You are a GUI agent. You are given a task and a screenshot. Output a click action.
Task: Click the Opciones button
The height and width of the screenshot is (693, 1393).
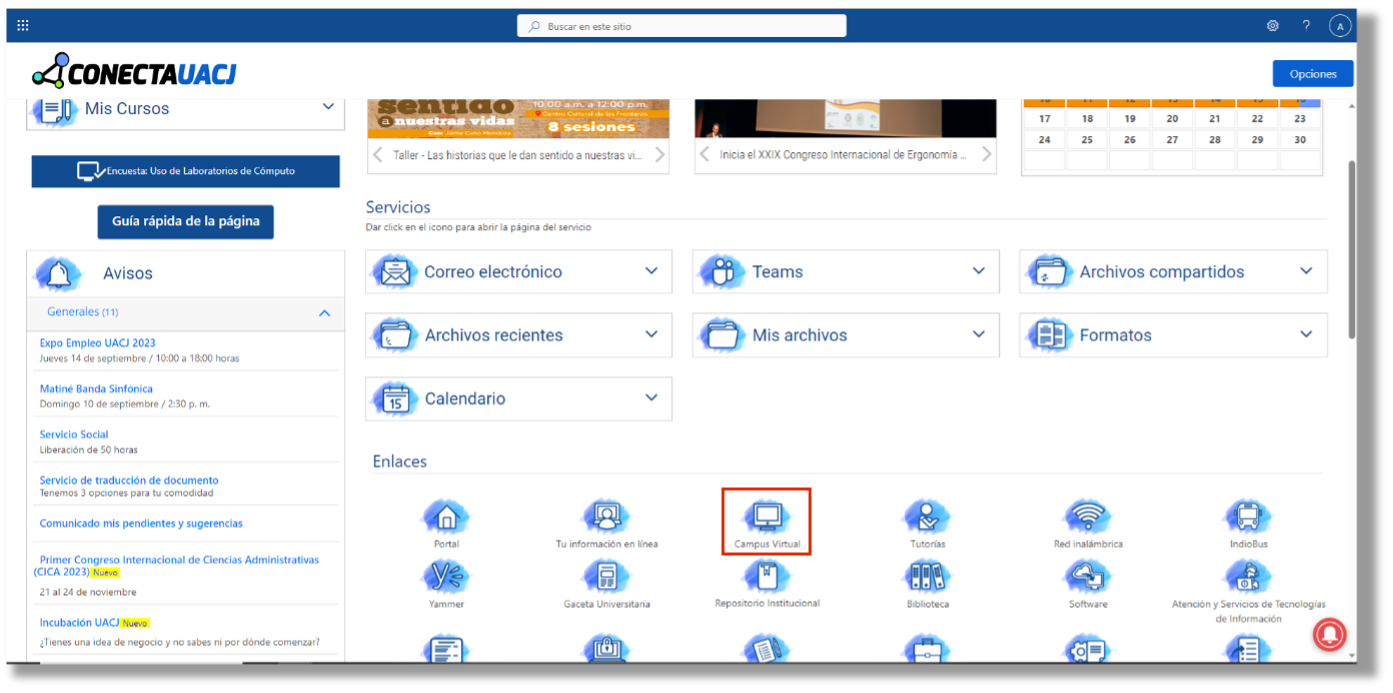(1312, 73)
